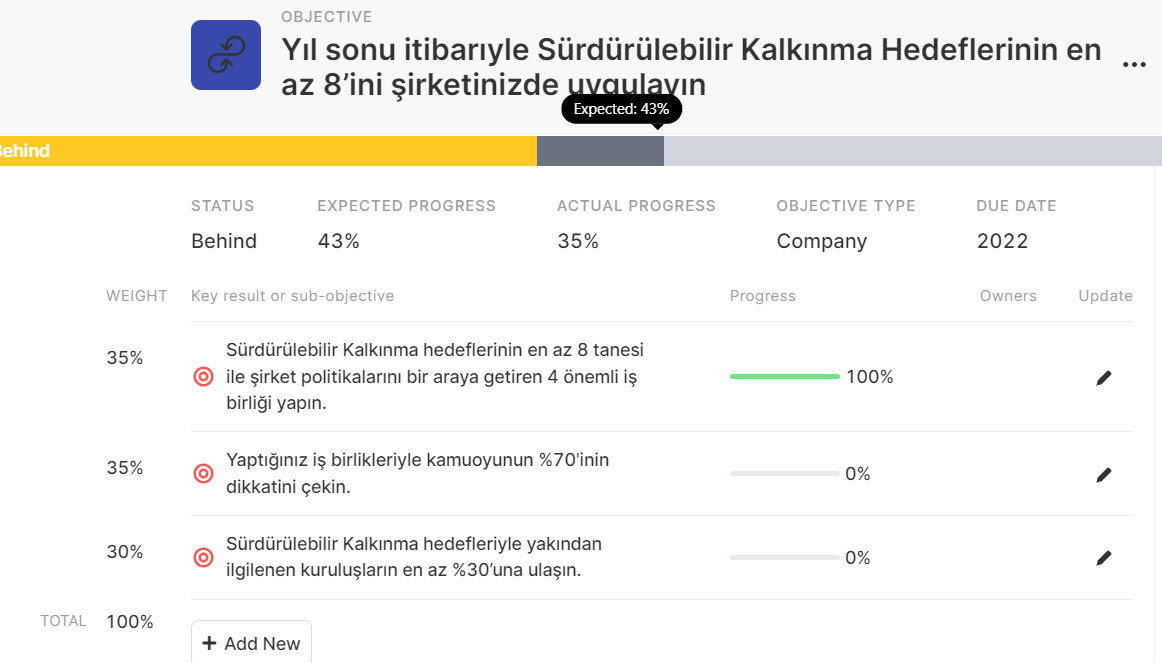
Task: Click target icon of first key result
Action: coord(203,376)
